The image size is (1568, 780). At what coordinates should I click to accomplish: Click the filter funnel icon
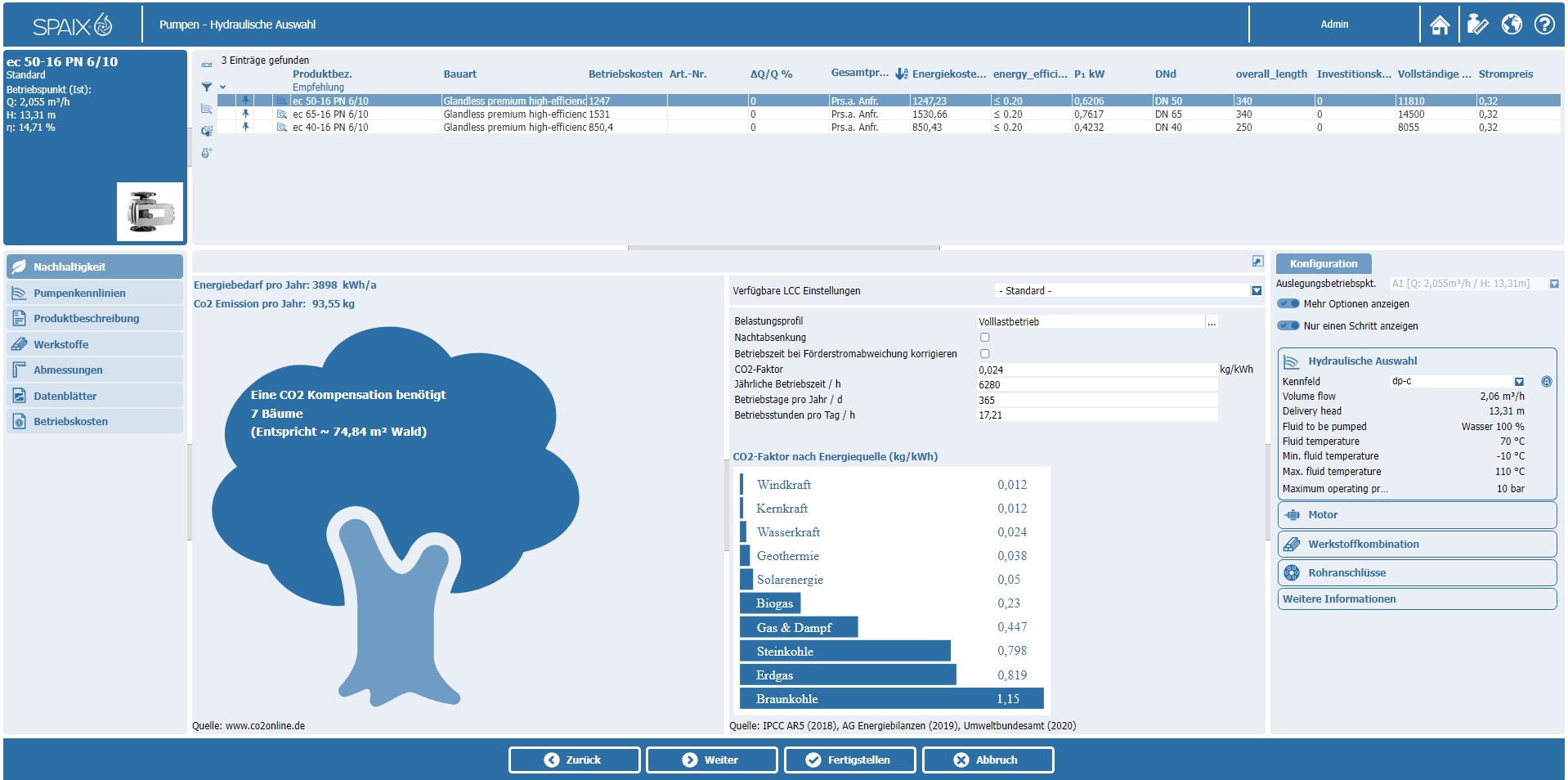pos(207,87)
